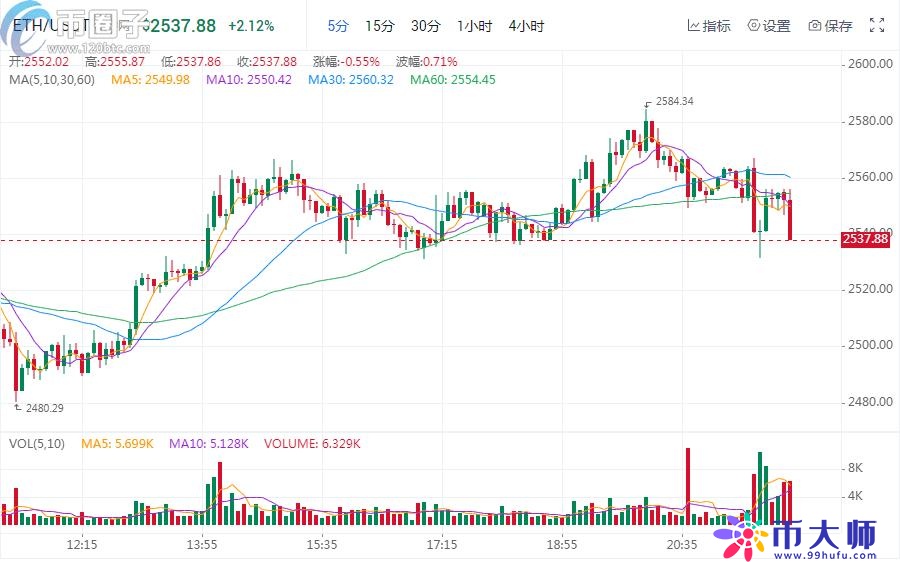Switch to the 30分 timeframe
Viewport: 900px width, 562px height.
[425, 25]
